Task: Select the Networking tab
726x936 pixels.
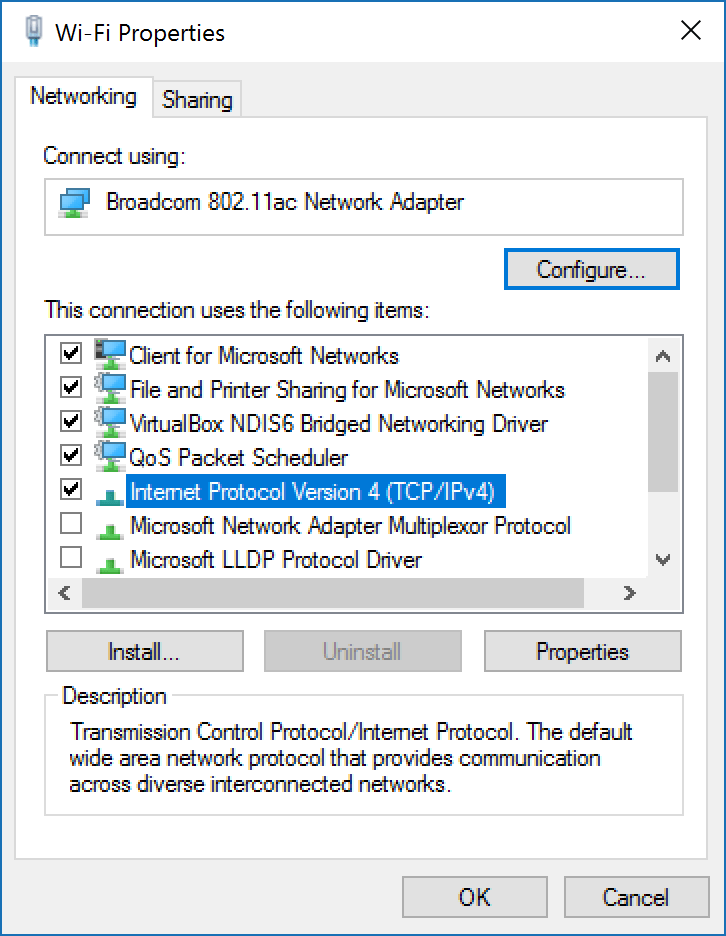Action: click(x=84, y=97)
